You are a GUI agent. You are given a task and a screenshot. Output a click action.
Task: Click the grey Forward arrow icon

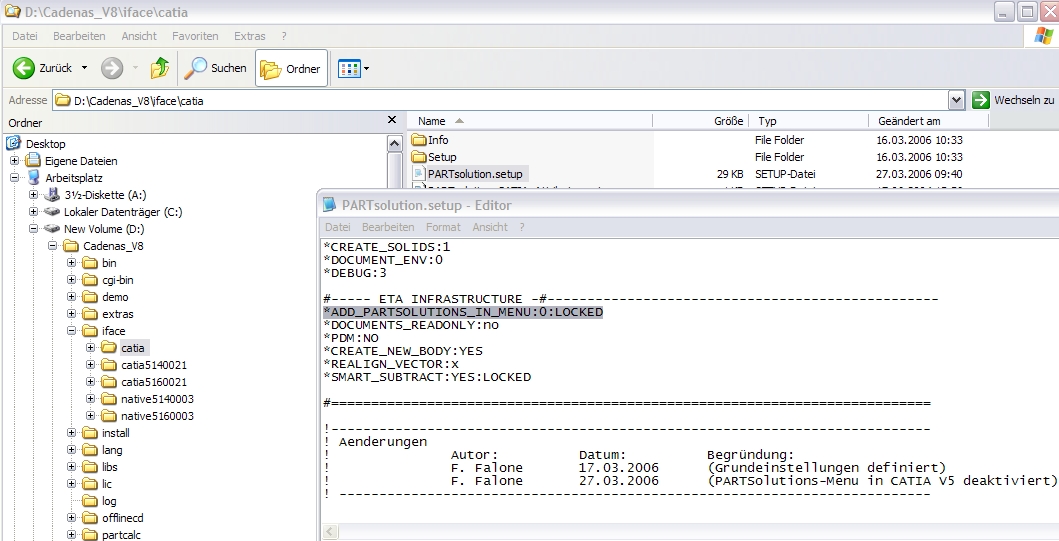[x=112, y=68]
